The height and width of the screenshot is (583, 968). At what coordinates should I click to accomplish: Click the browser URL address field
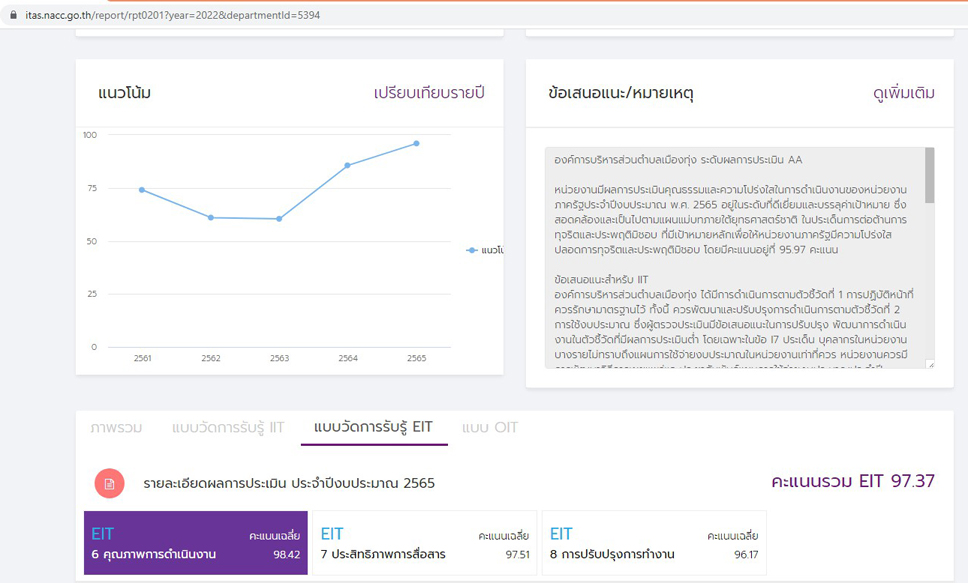click(400, 16)
